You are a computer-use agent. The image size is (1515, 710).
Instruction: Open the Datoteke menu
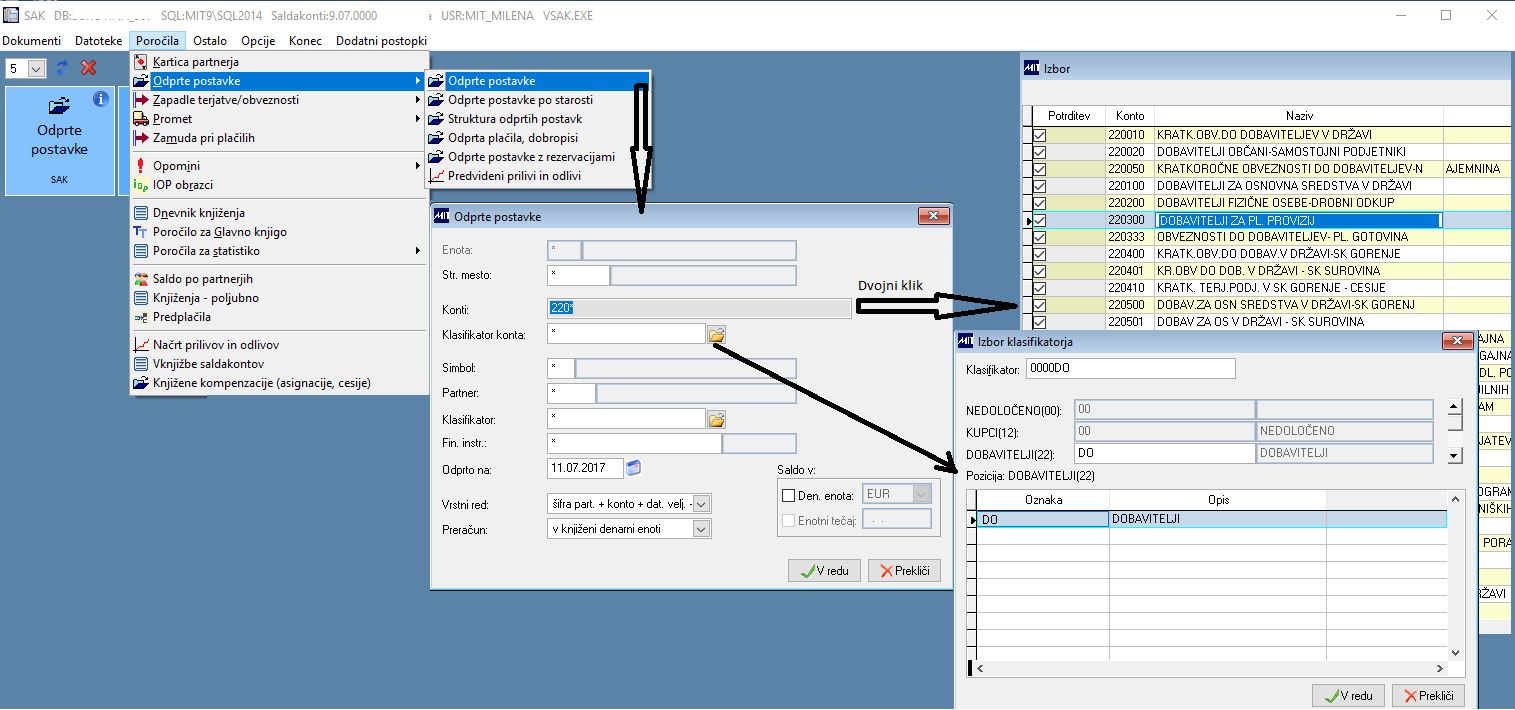point(99,41)
